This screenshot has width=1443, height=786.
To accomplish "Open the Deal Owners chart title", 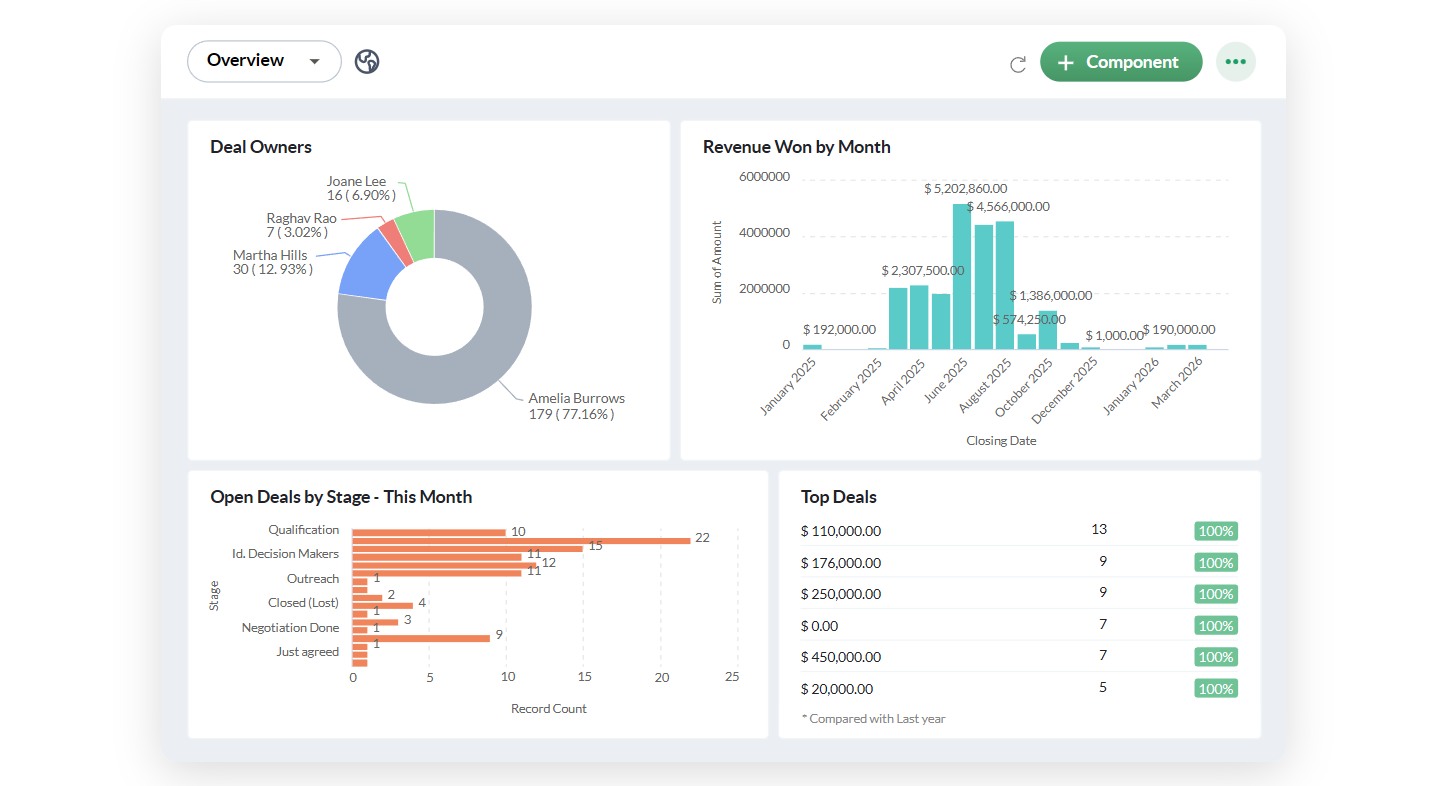I will point(261,147).
